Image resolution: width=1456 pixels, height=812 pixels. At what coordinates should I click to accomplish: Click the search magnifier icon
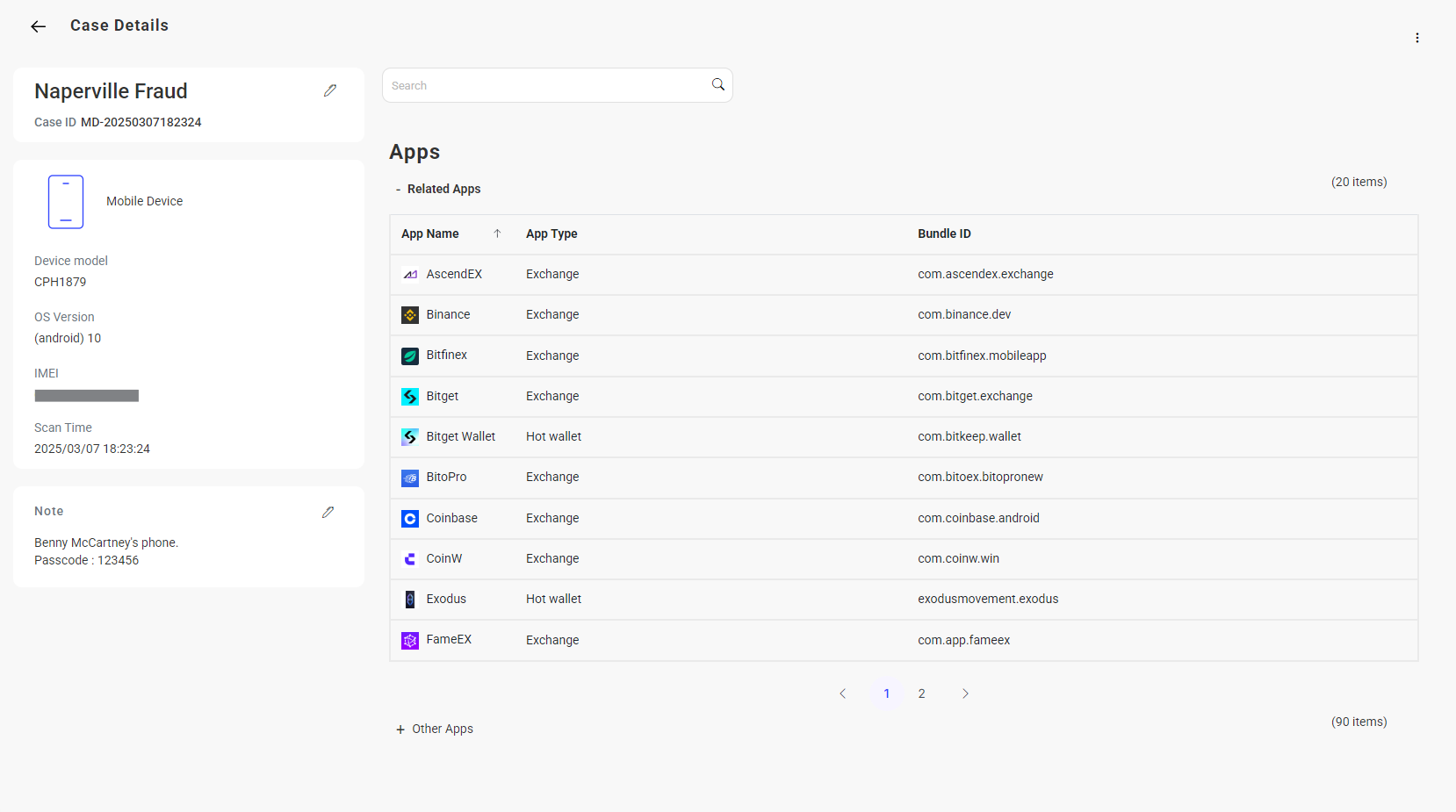(x=717, y=85)
